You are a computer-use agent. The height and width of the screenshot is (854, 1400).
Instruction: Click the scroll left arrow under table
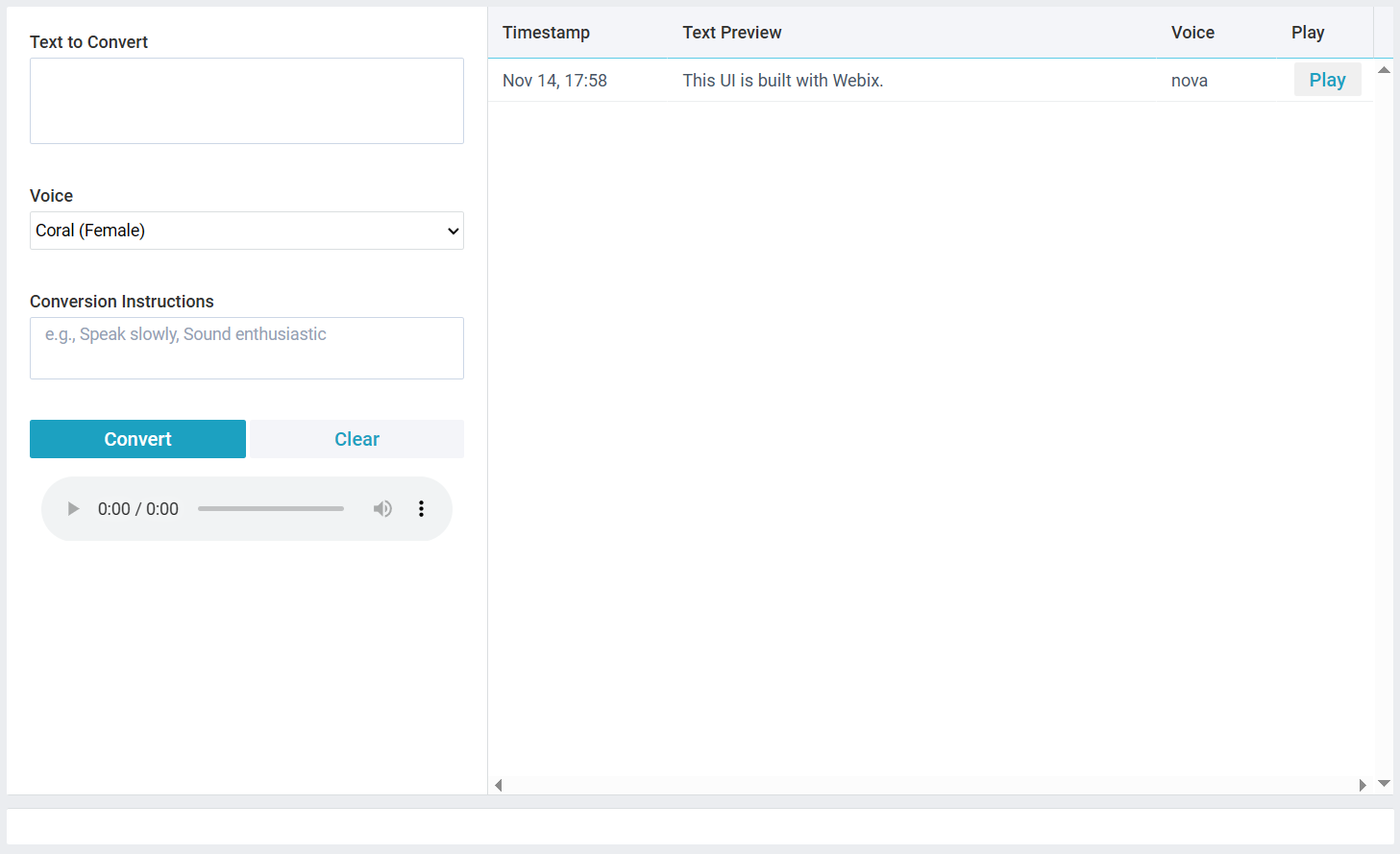499,785
